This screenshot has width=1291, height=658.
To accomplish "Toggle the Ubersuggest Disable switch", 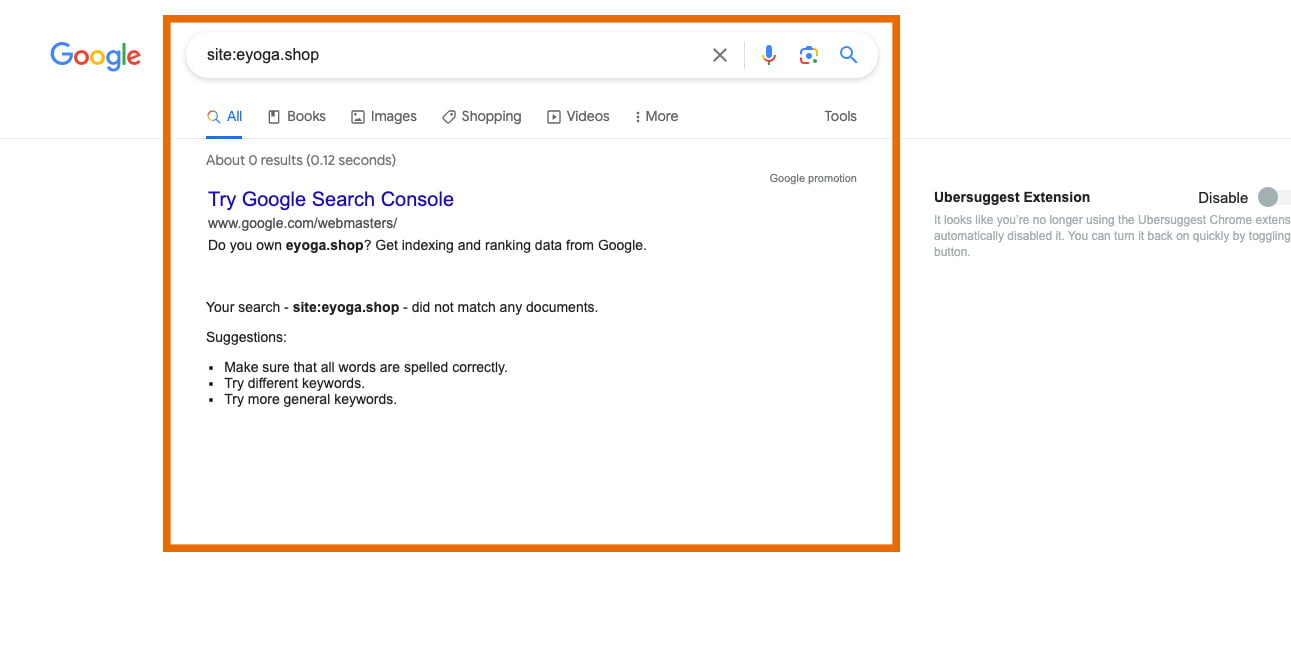I will (x=1274, y=197).
